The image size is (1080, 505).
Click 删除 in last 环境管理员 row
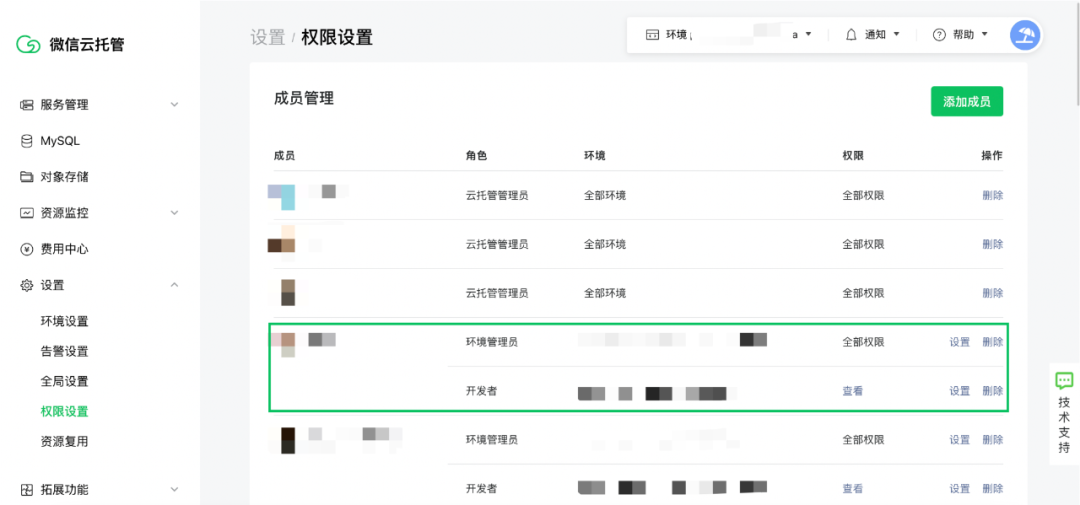point(993,440)
